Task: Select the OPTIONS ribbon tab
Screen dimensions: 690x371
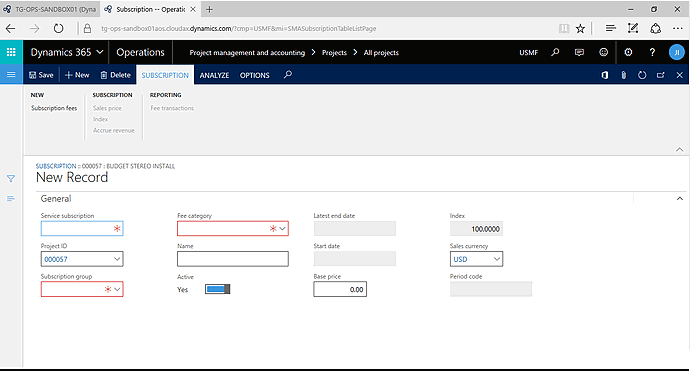Action: [254, 75]
